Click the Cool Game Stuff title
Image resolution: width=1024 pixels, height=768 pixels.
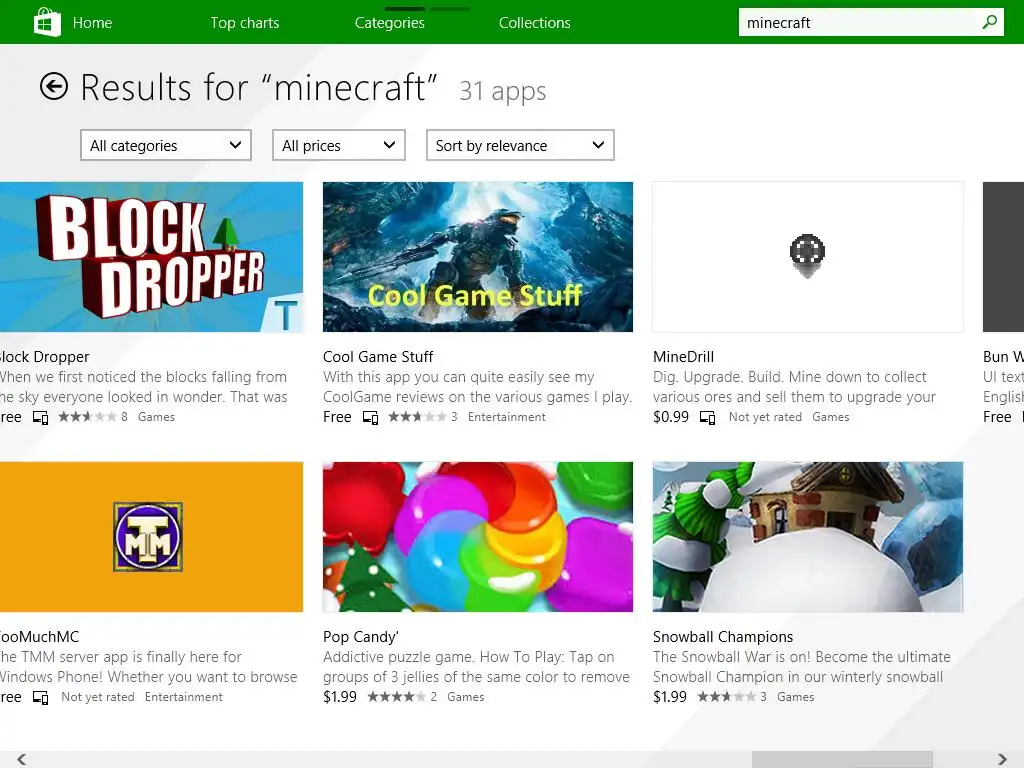coord(378,357)
